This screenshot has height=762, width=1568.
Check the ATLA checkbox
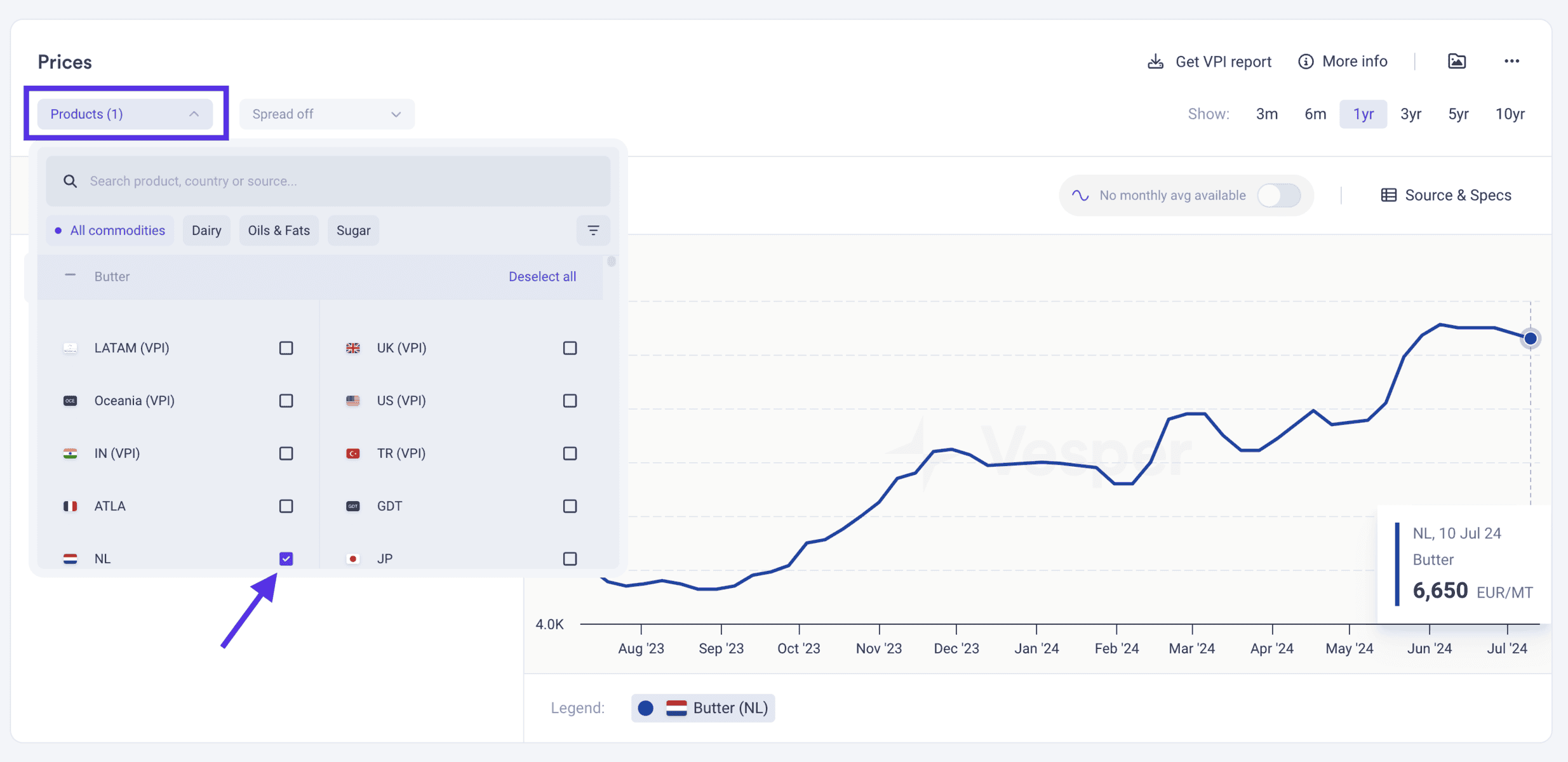[286, 506]
